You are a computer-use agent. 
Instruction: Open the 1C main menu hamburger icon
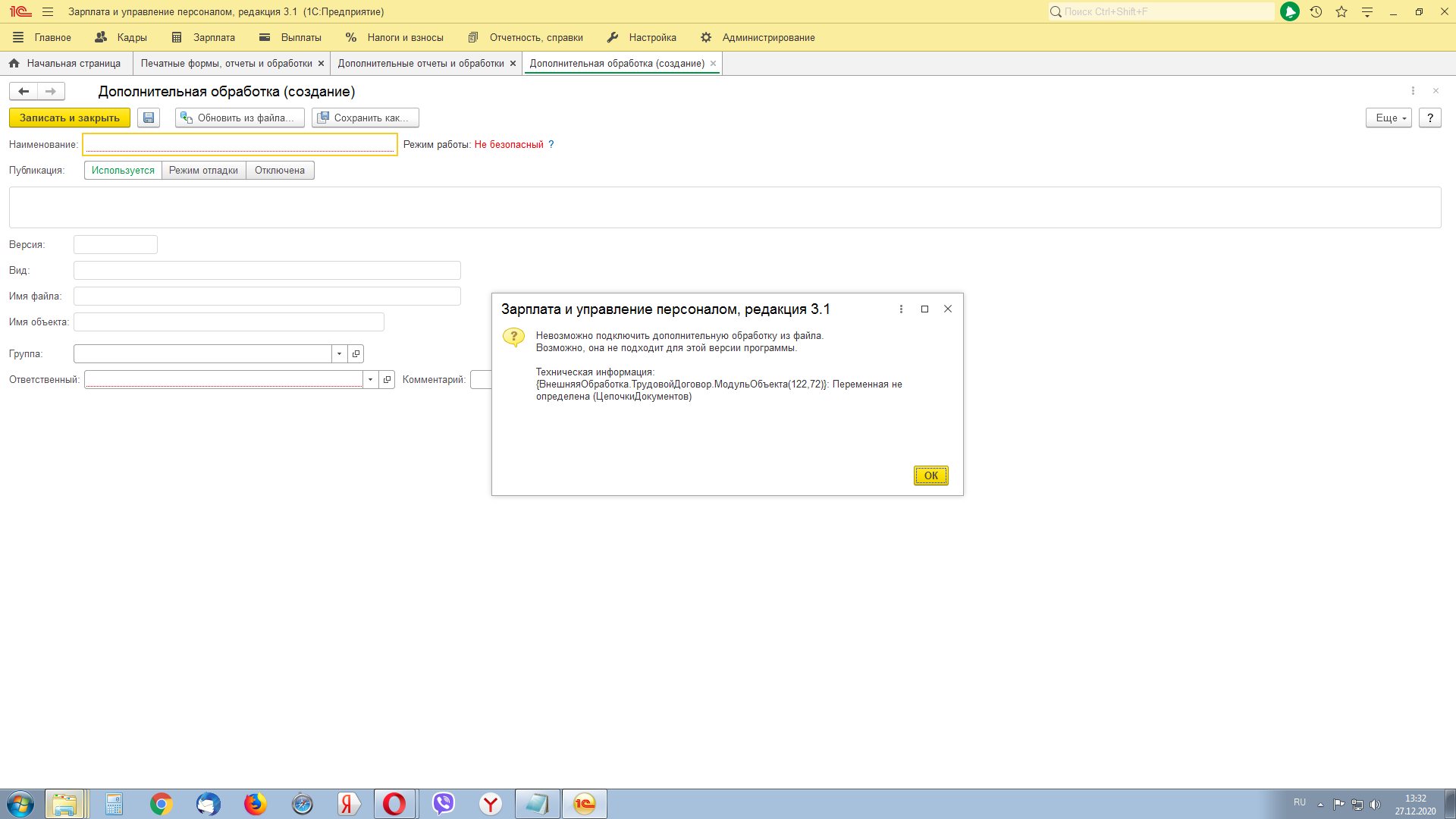[x=48, y=11]
